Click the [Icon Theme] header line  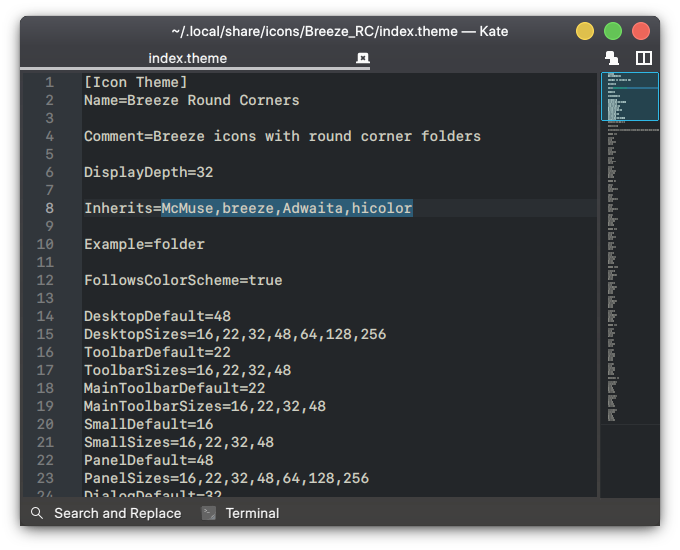(135, 82)
